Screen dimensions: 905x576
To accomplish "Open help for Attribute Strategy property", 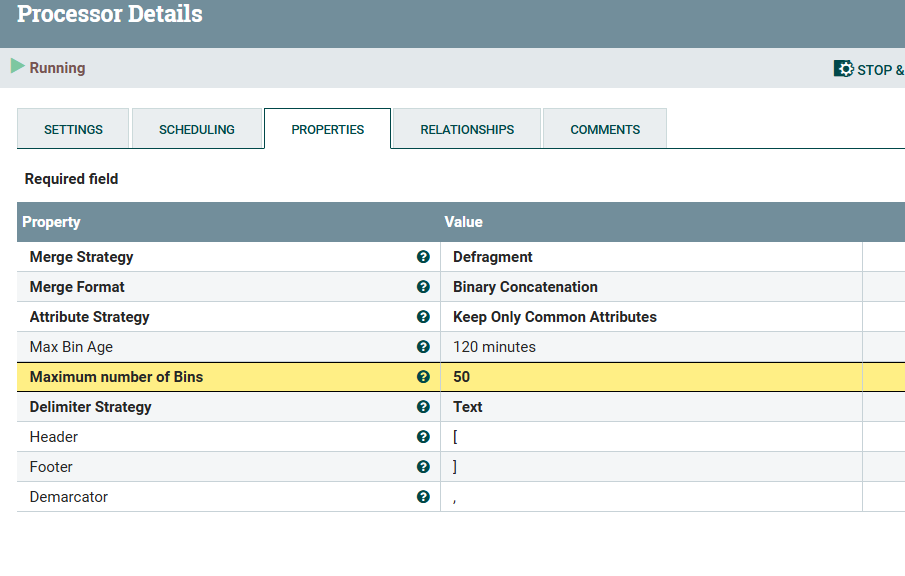I will click(x=423, y=317).
